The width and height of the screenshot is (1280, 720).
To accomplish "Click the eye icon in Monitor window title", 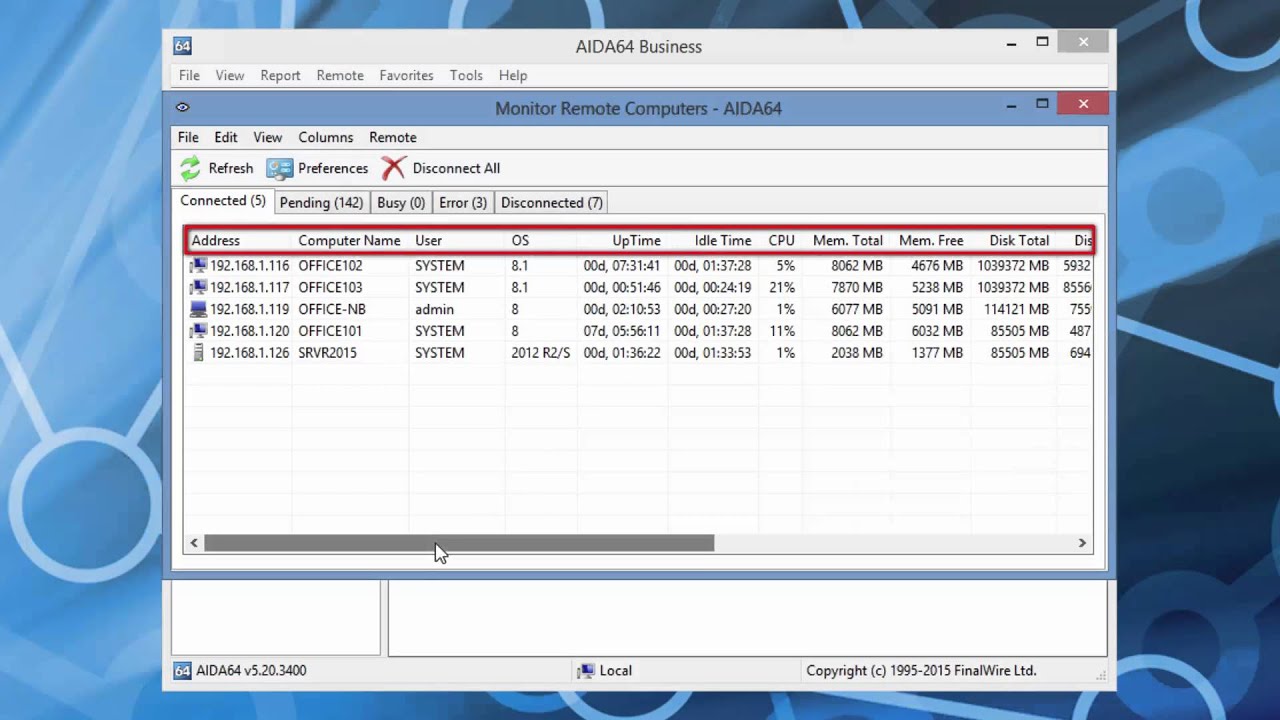I will 183,107.
